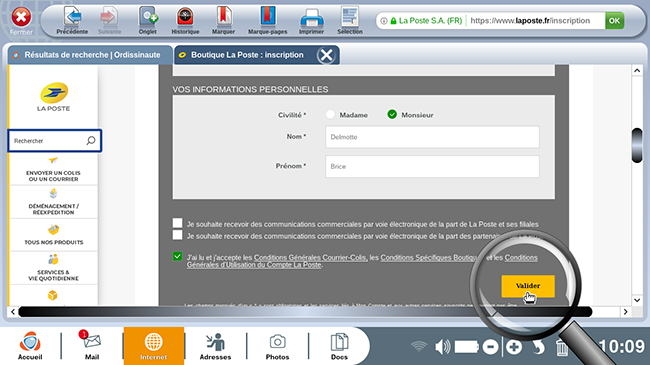The image size is (650, 365).
Task: Open Mail with one notification
Action: pyautogui.click(x=92, y=346)
